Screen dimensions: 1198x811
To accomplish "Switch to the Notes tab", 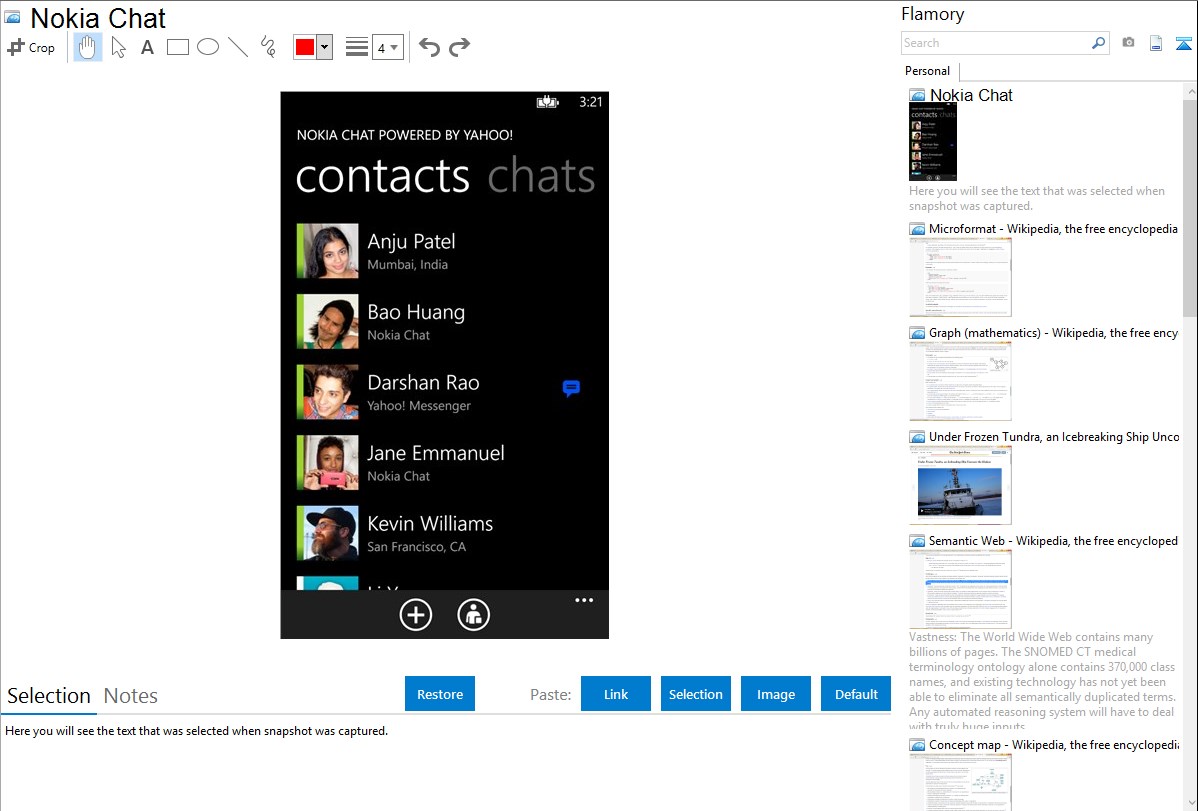I will 131,696.
